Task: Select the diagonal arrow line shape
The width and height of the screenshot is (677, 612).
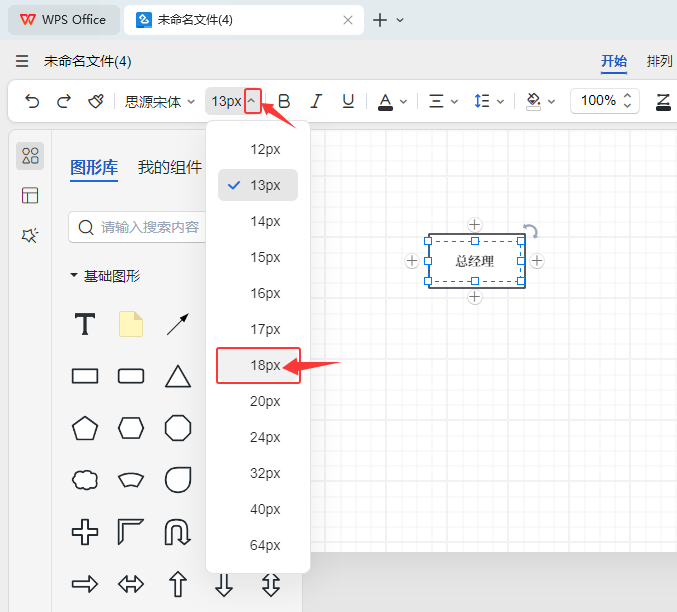Action: point(177,324)
